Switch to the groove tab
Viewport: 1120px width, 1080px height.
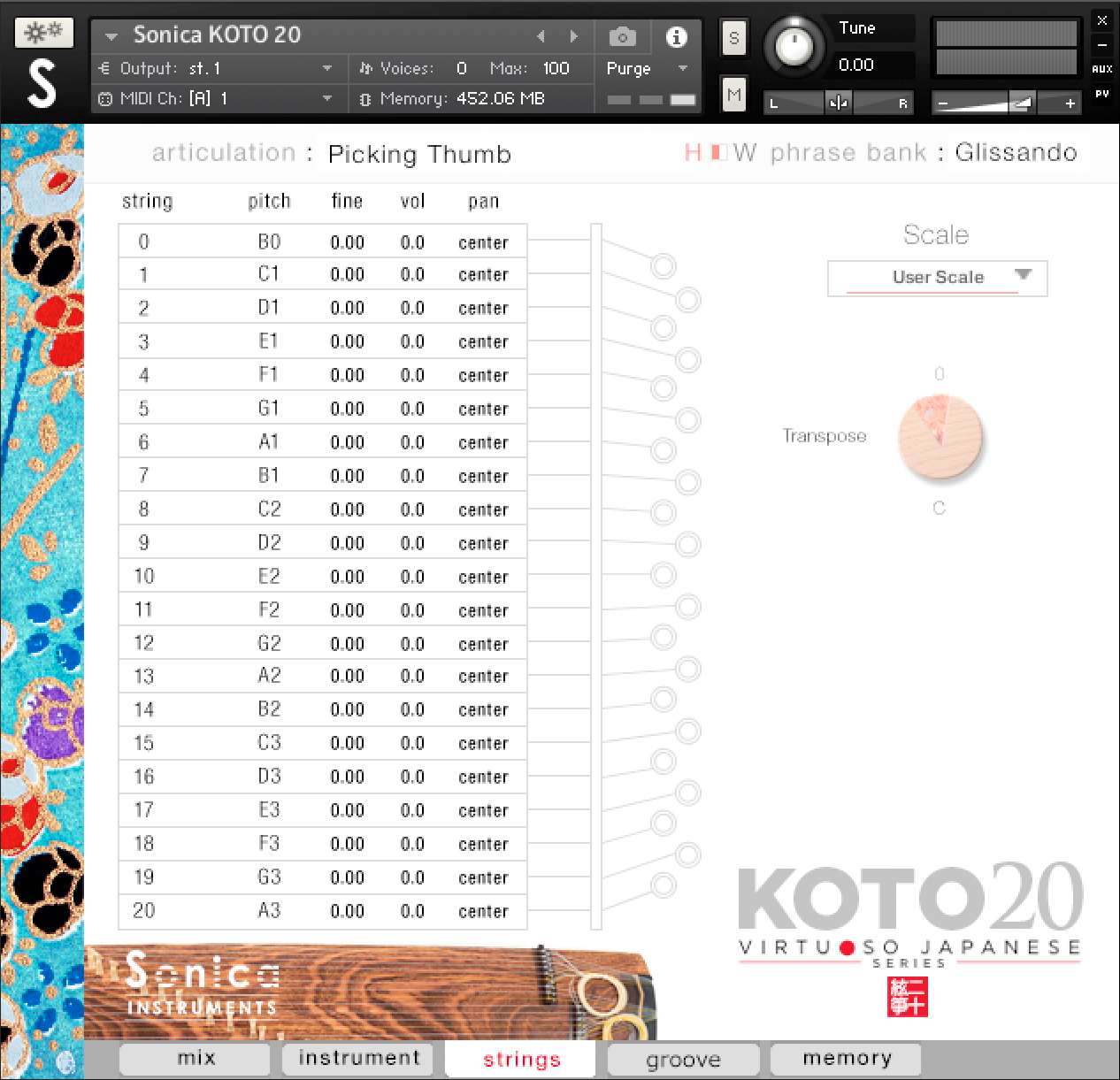(682, 1059)
